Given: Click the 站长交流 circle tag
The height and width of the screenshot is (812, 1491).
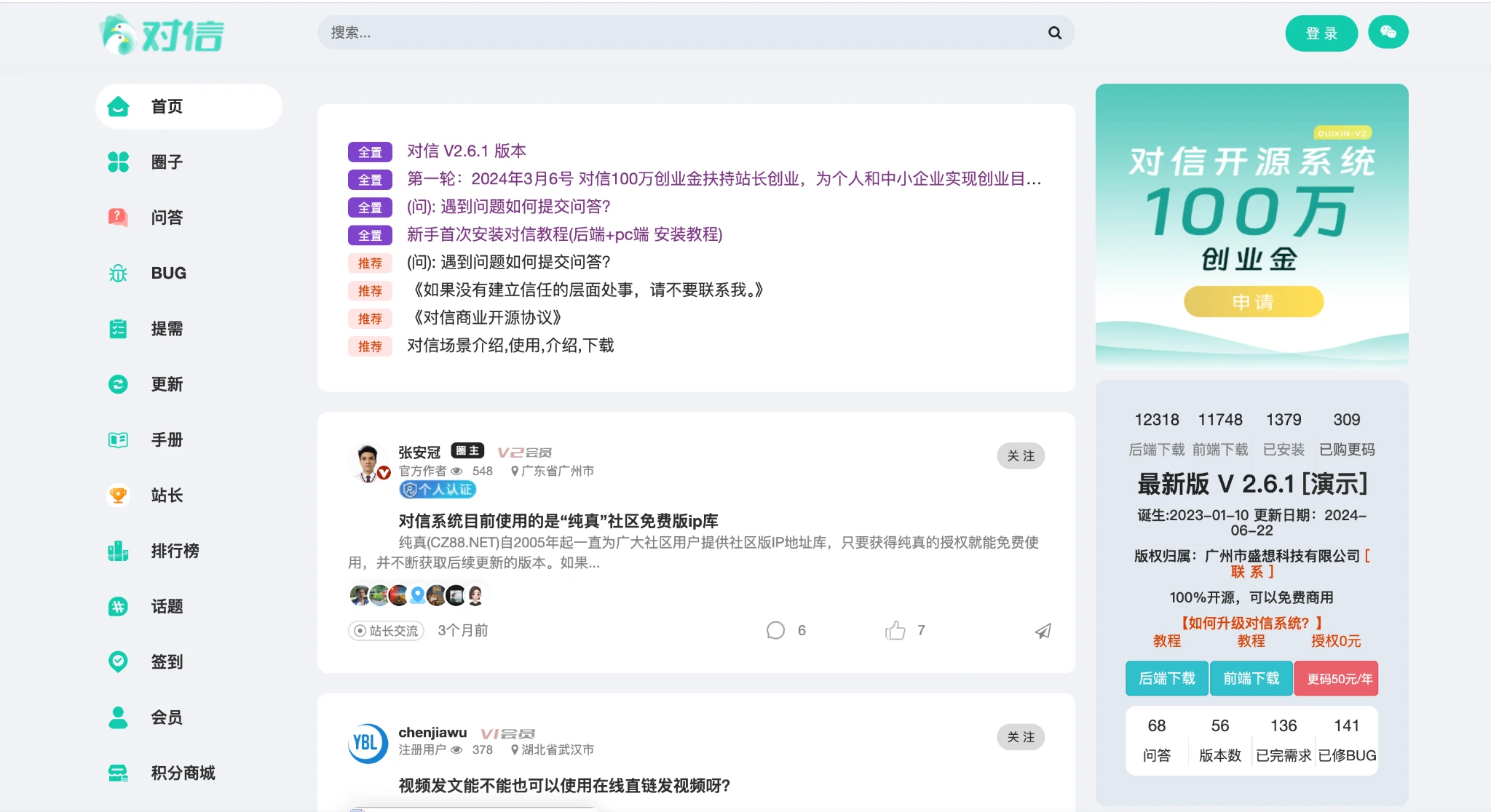Looking at the screenshot, I should [x=386, y=631].
